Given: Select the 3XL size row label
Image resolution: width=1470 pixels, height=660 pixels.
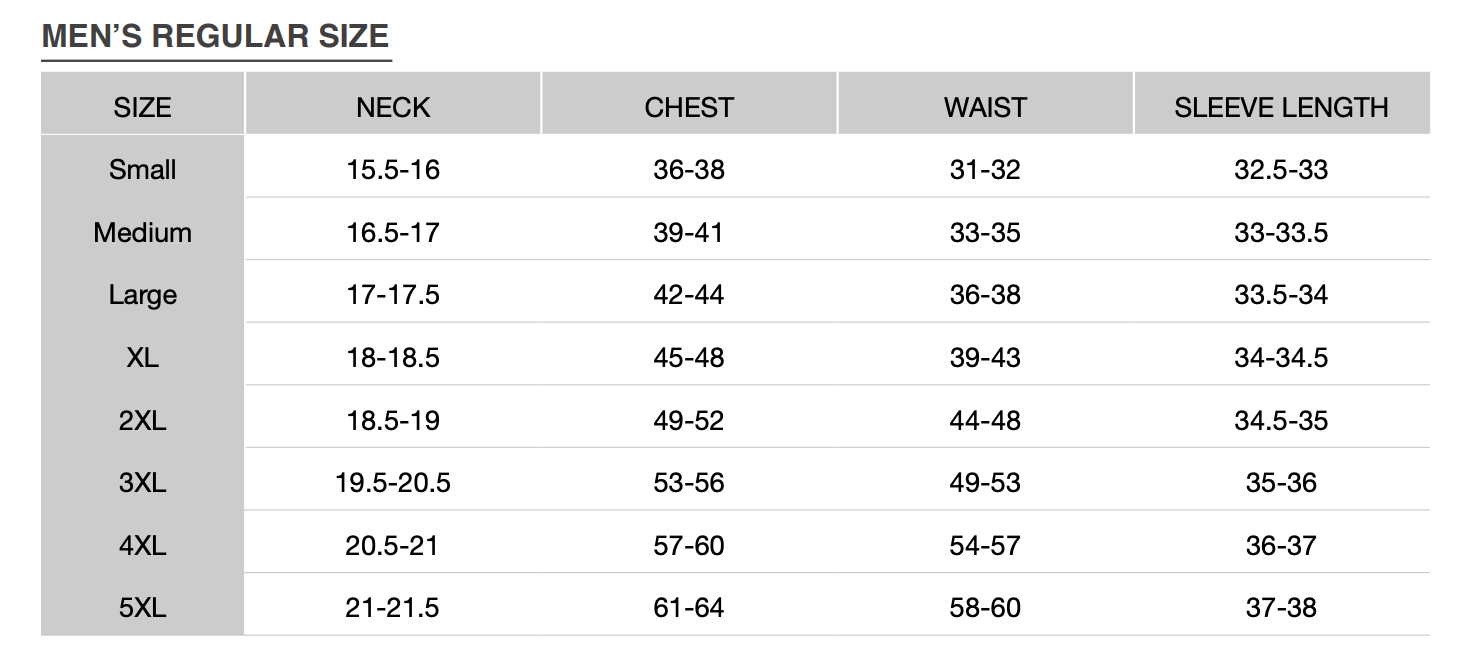Looking at the screenshot, I should (x=142, y=483).
